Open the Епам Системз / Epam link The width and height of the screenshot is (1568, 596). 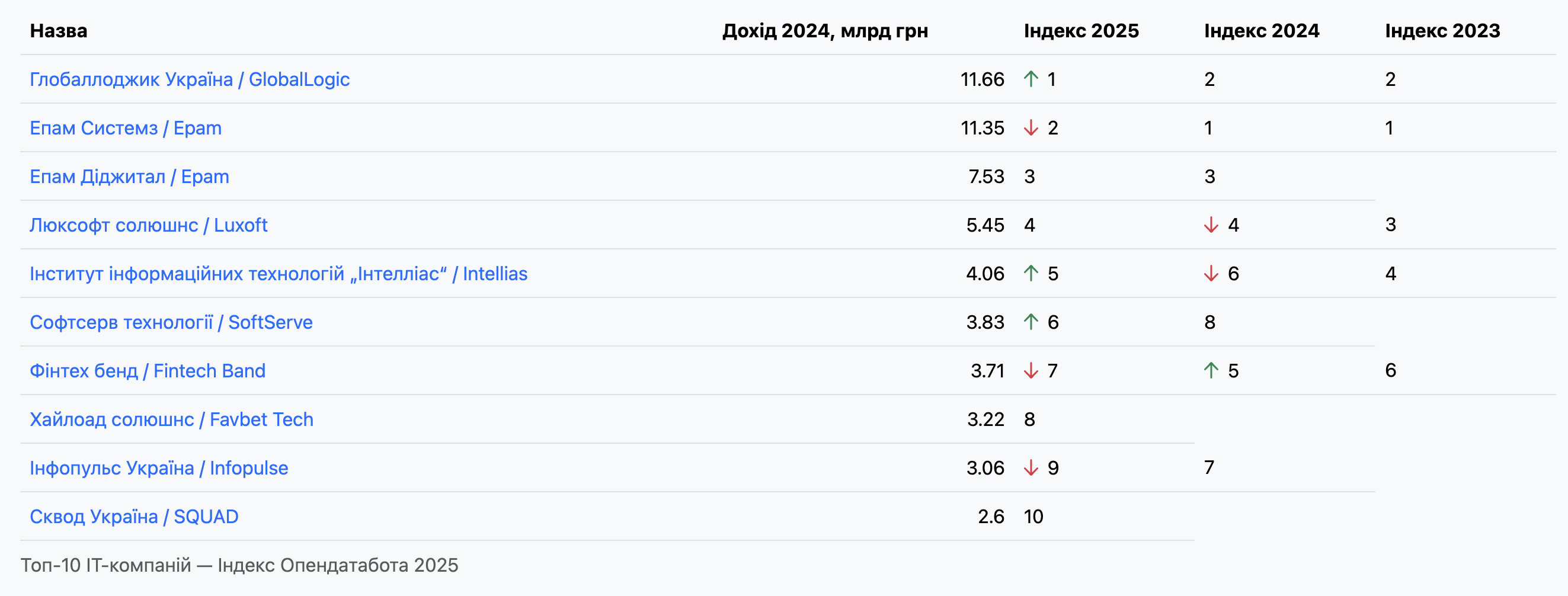click(126, 128)
